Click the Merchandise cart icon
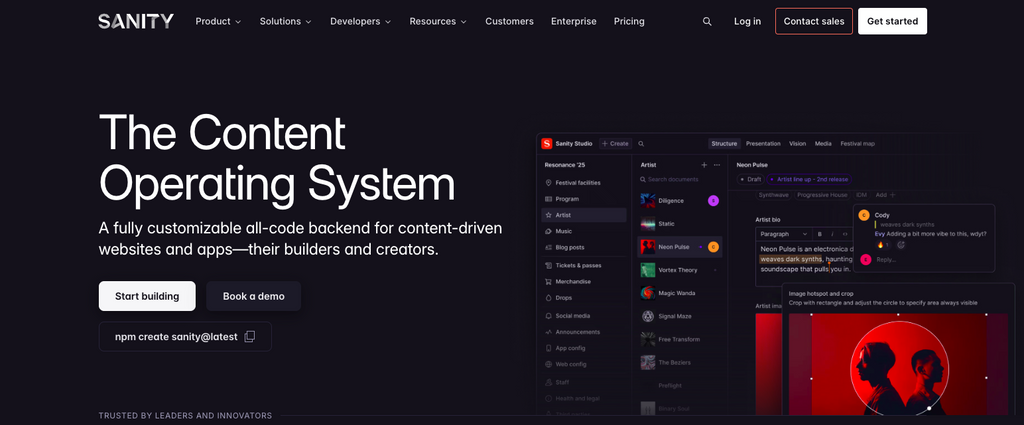Viewport: 1024px width, 425px height. coord(549,281)
